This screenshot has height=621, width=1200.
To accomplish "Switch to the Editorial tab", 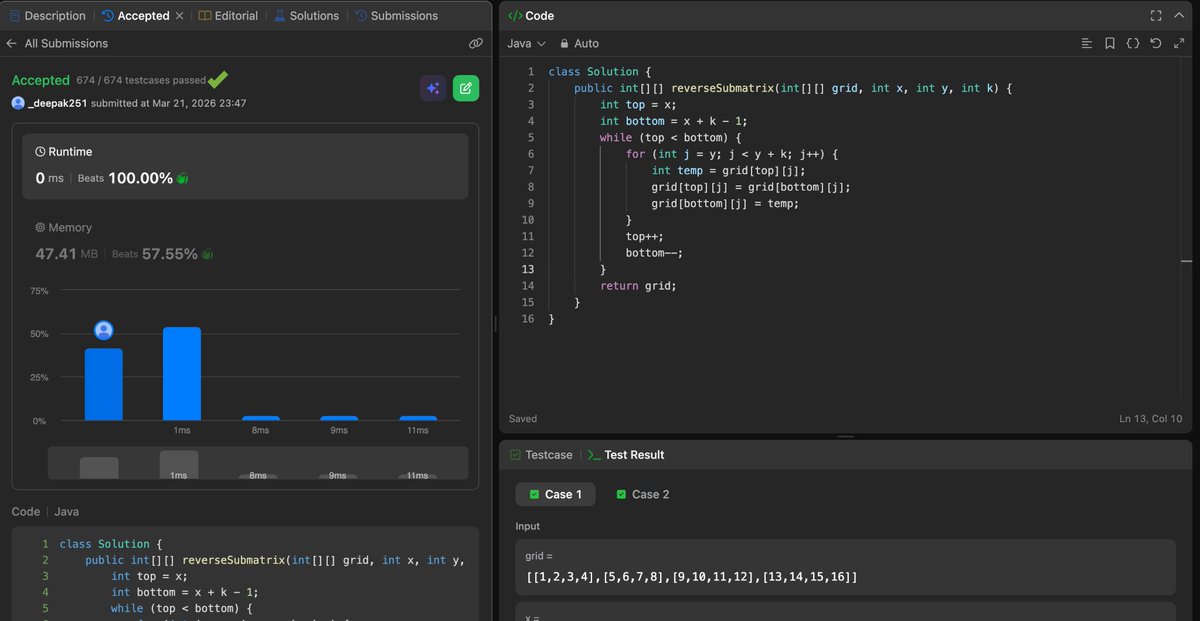I will [228, 16].
